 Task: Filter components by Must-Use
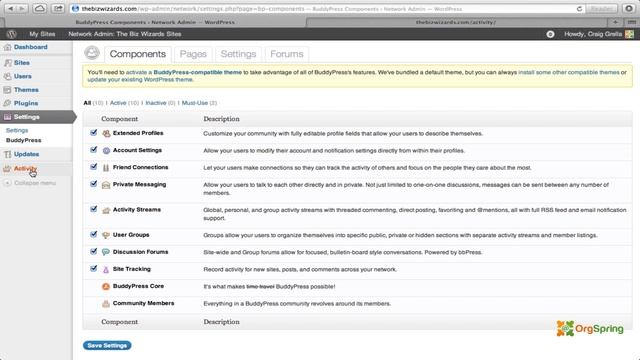click(195, 103)
